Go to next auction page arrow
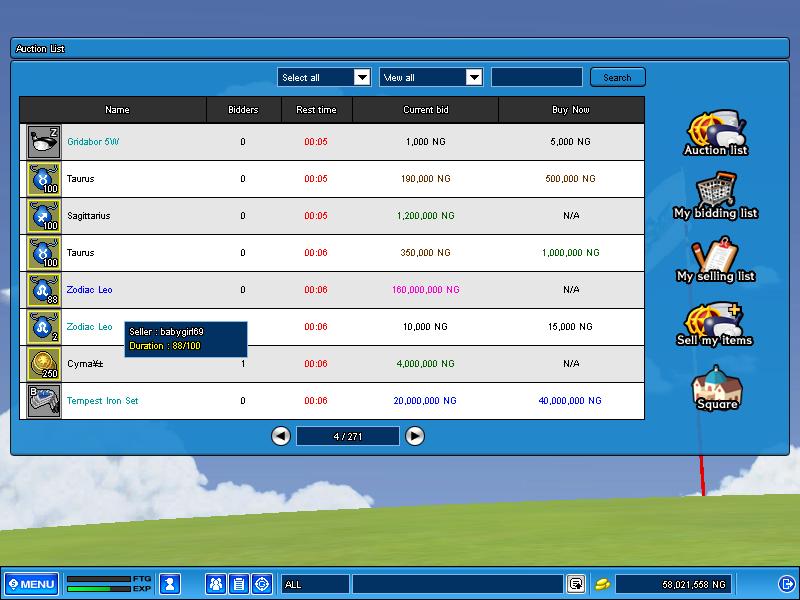This screenshot has width=800, height=600. coord(415,436)
